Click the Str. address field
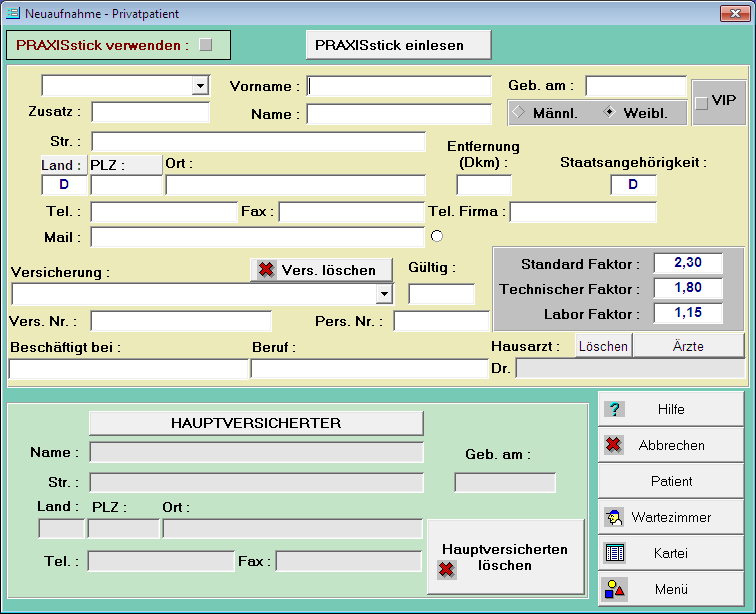The height and width of the screenshot is (614, 756). 258,142
